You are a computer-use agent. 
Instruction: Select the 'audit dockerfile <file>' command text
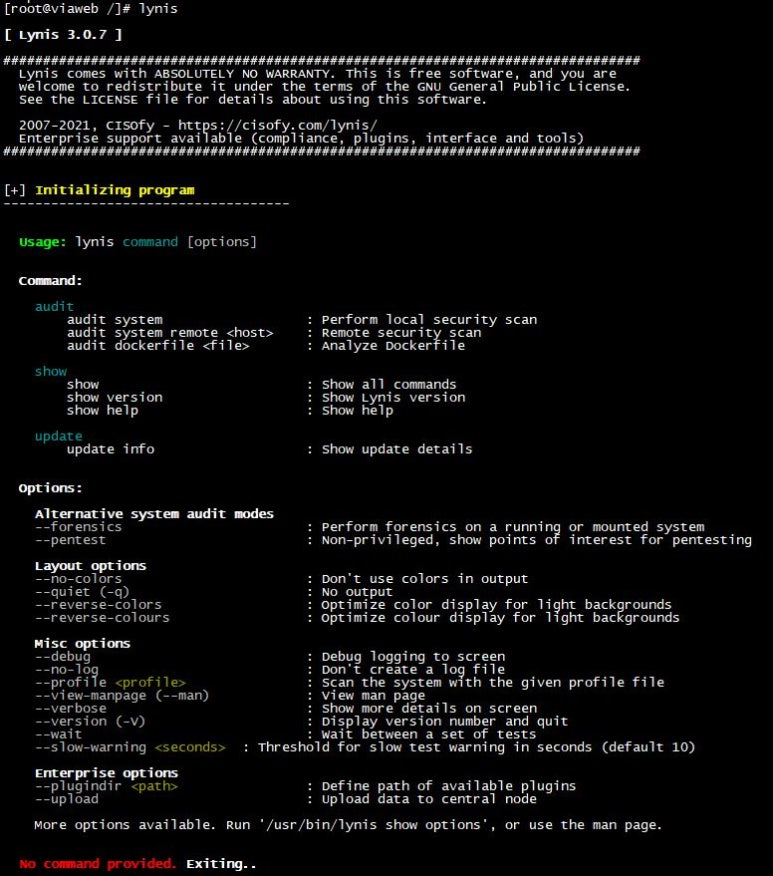(x=158, y=346)
